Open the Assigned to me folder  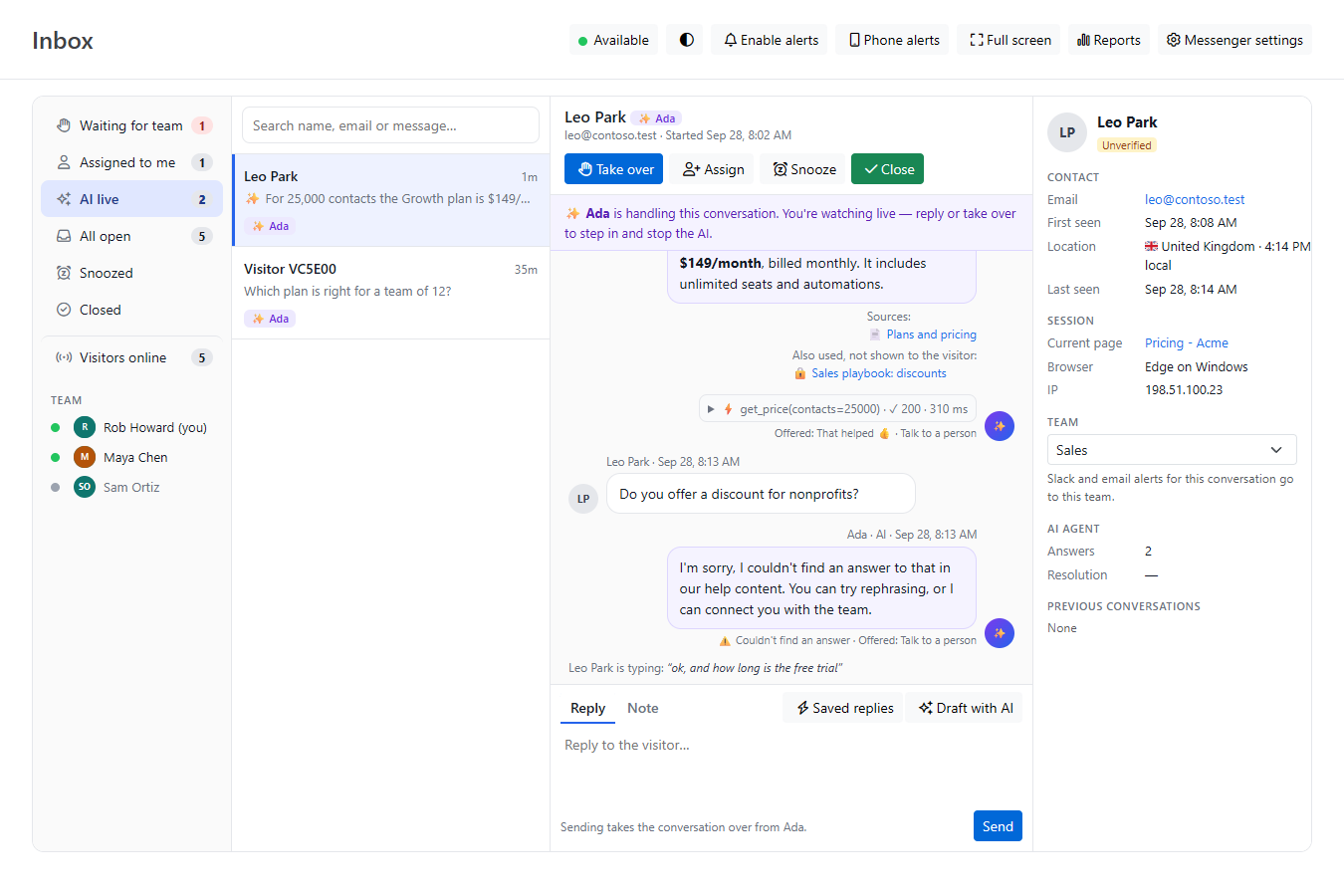131,162
